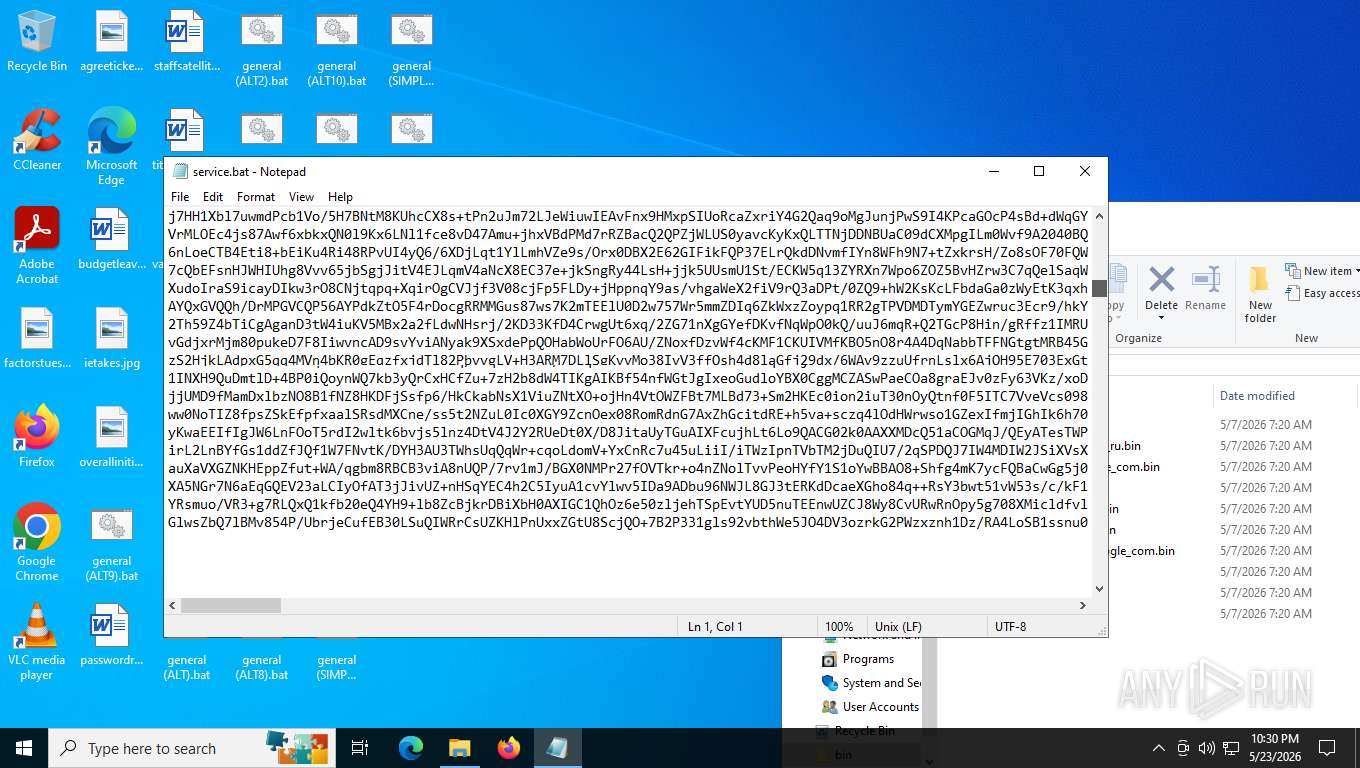Click the Notepad vertical scroll up arrow

1099,216
